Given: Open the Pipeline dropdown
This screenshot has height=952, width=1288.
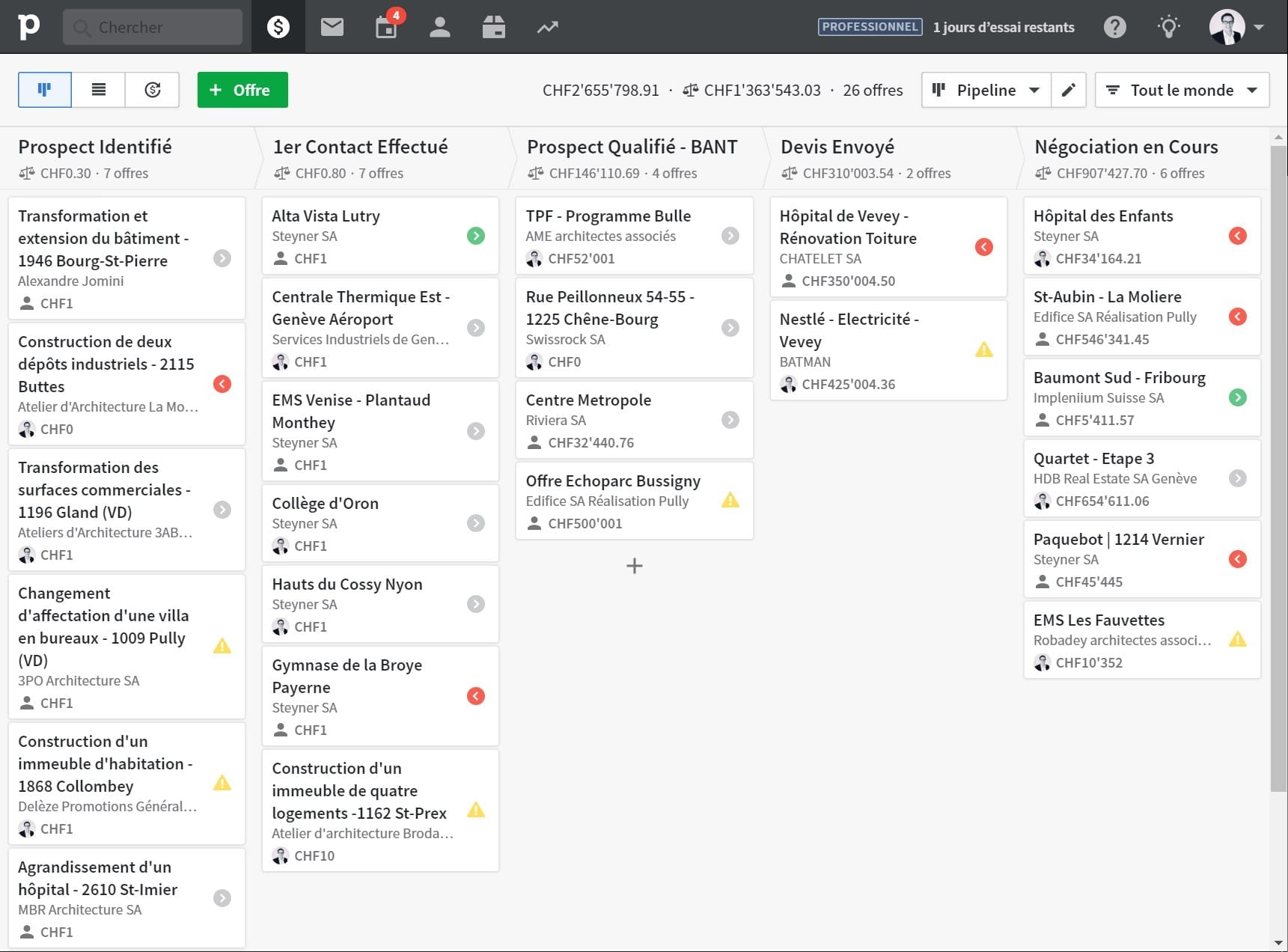Looking at the screenshot, I should coord(986,90).
